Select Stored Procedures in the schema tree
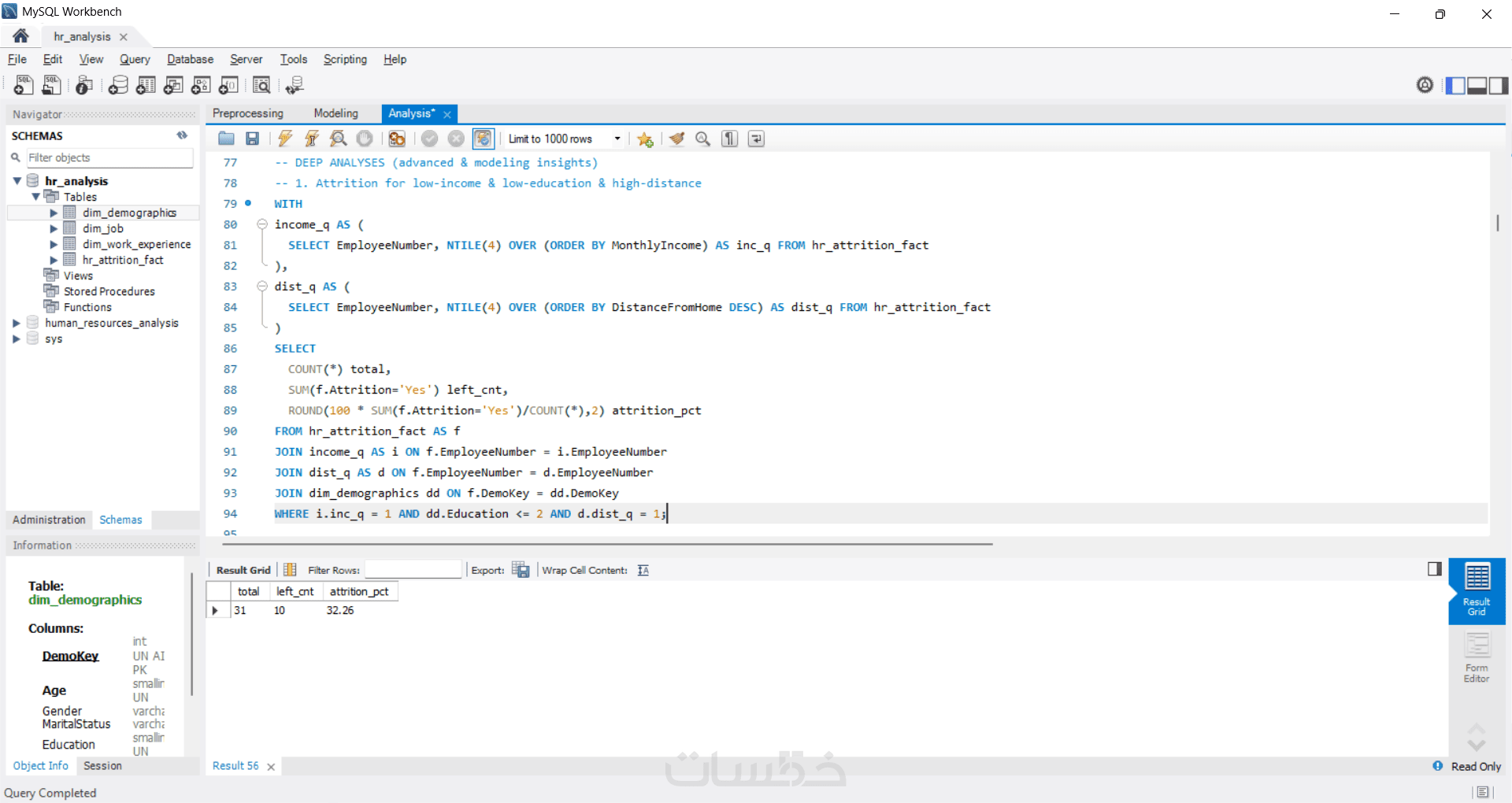The image size is (1512, 803). click(x=109, y=291)
